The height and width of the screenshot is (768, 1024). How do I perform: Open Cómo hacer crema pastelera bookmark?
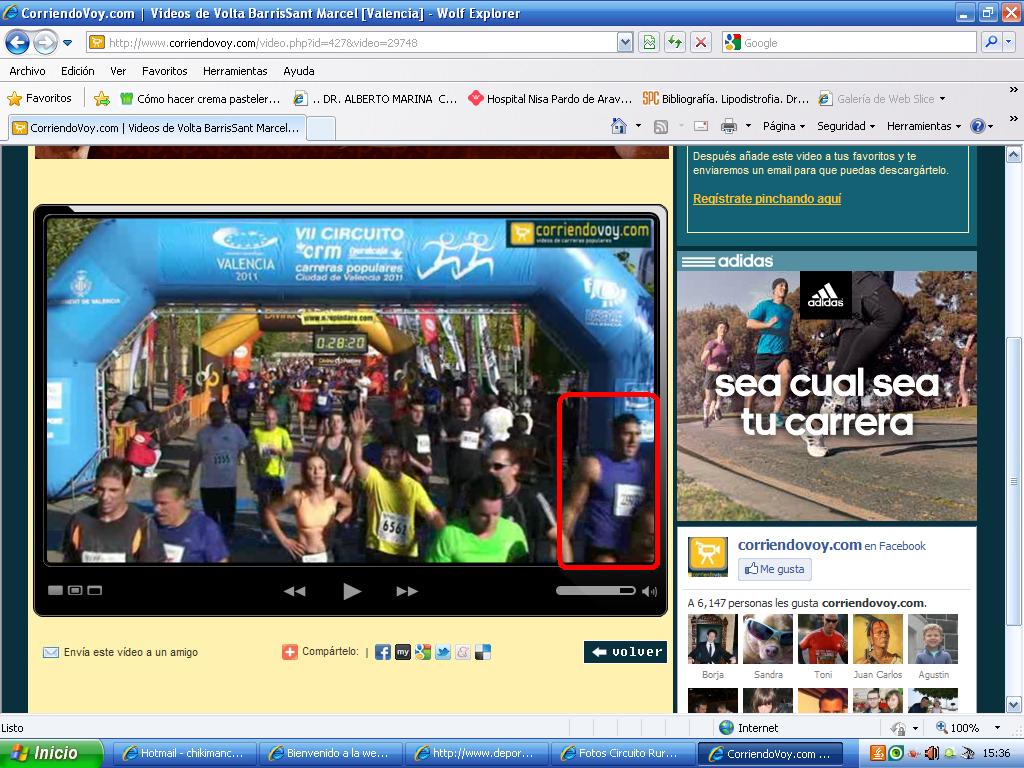click(x=200, y=99)
